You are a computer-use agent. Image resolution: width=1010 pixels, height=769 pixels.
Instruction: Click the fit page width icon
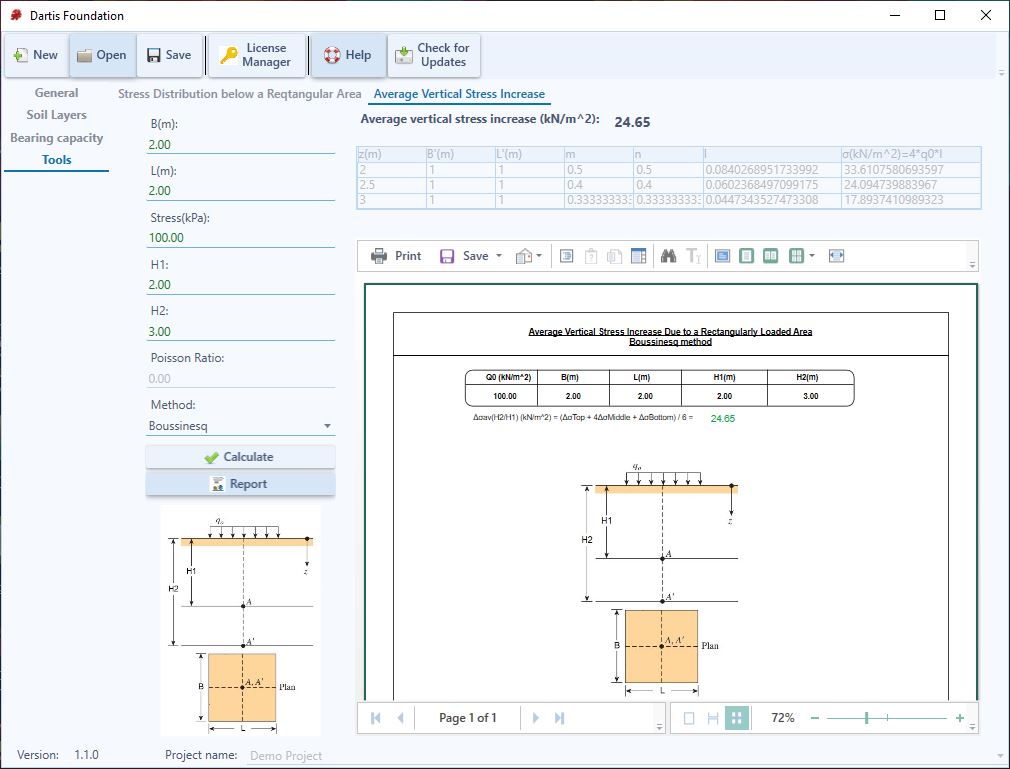coord(836,256)
